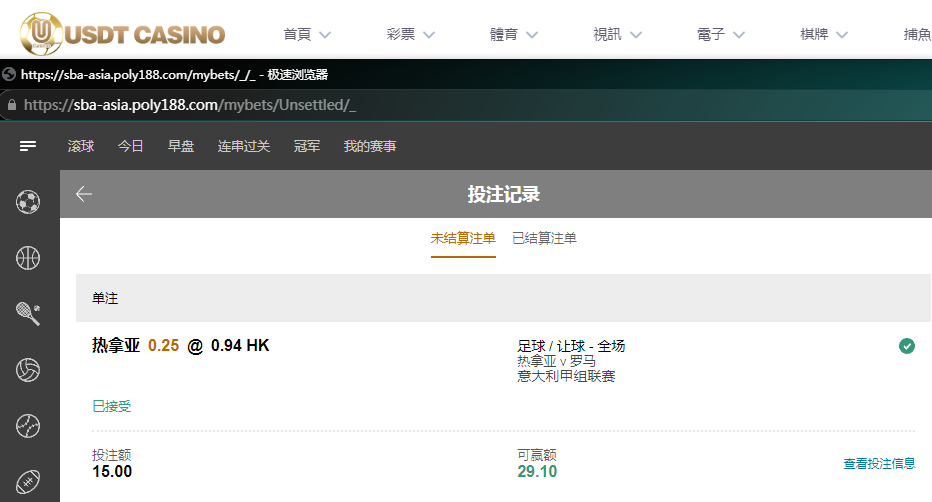Click the 热拿亚 v 罗马 match text
This screenshot has height=502, width=932.
pos(556,361)
